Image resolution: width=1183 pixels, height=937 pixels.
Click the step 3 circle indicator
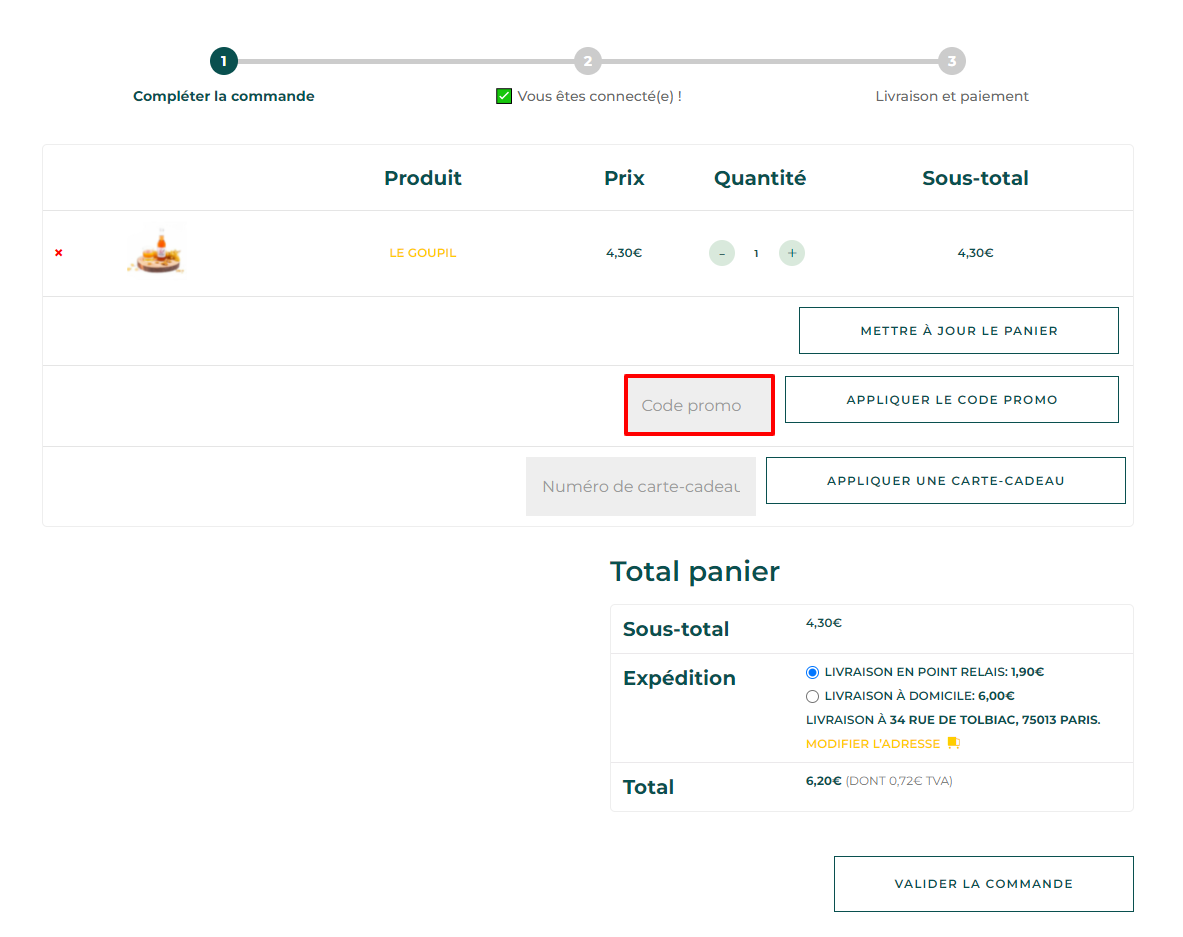coord(952,61)
